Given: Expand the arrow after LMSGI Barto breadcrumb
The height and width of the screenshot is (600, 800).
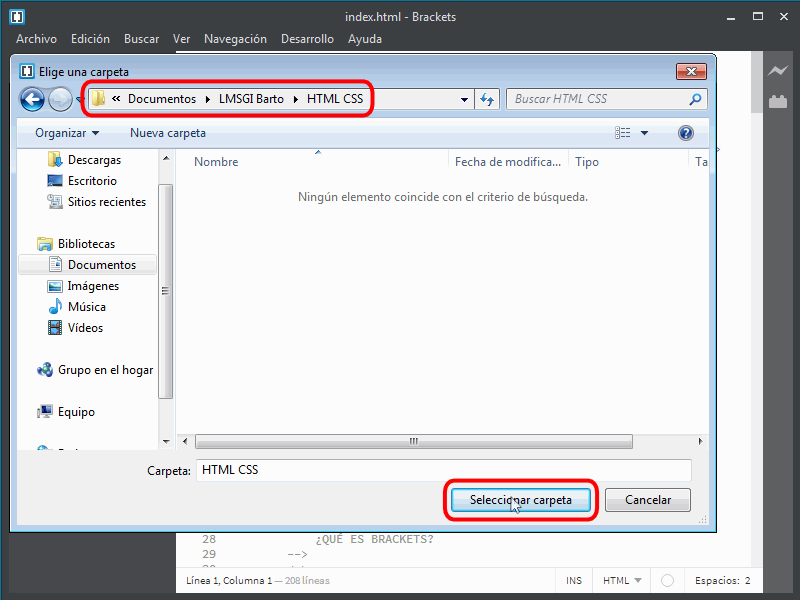Looking at the screenshot, I should click(x=295, y=99).
